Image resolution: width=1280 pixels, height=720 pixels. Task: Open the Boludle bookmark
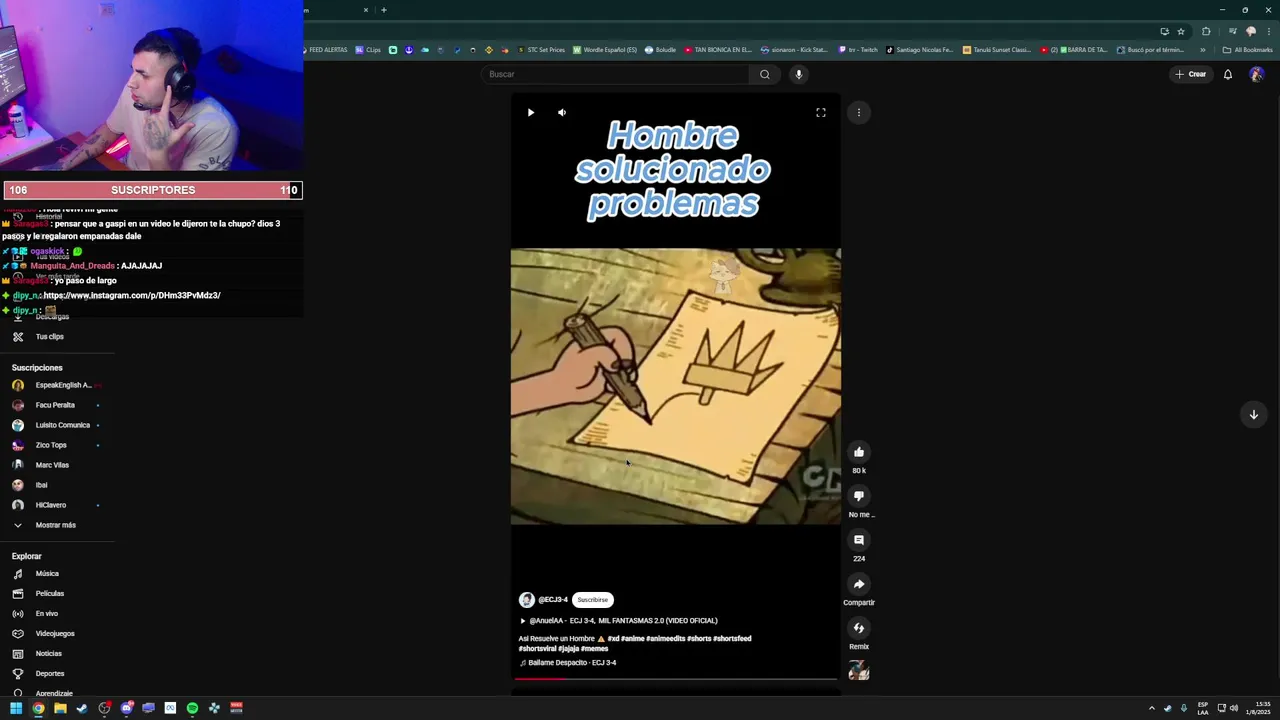click(x=660, y=50)
